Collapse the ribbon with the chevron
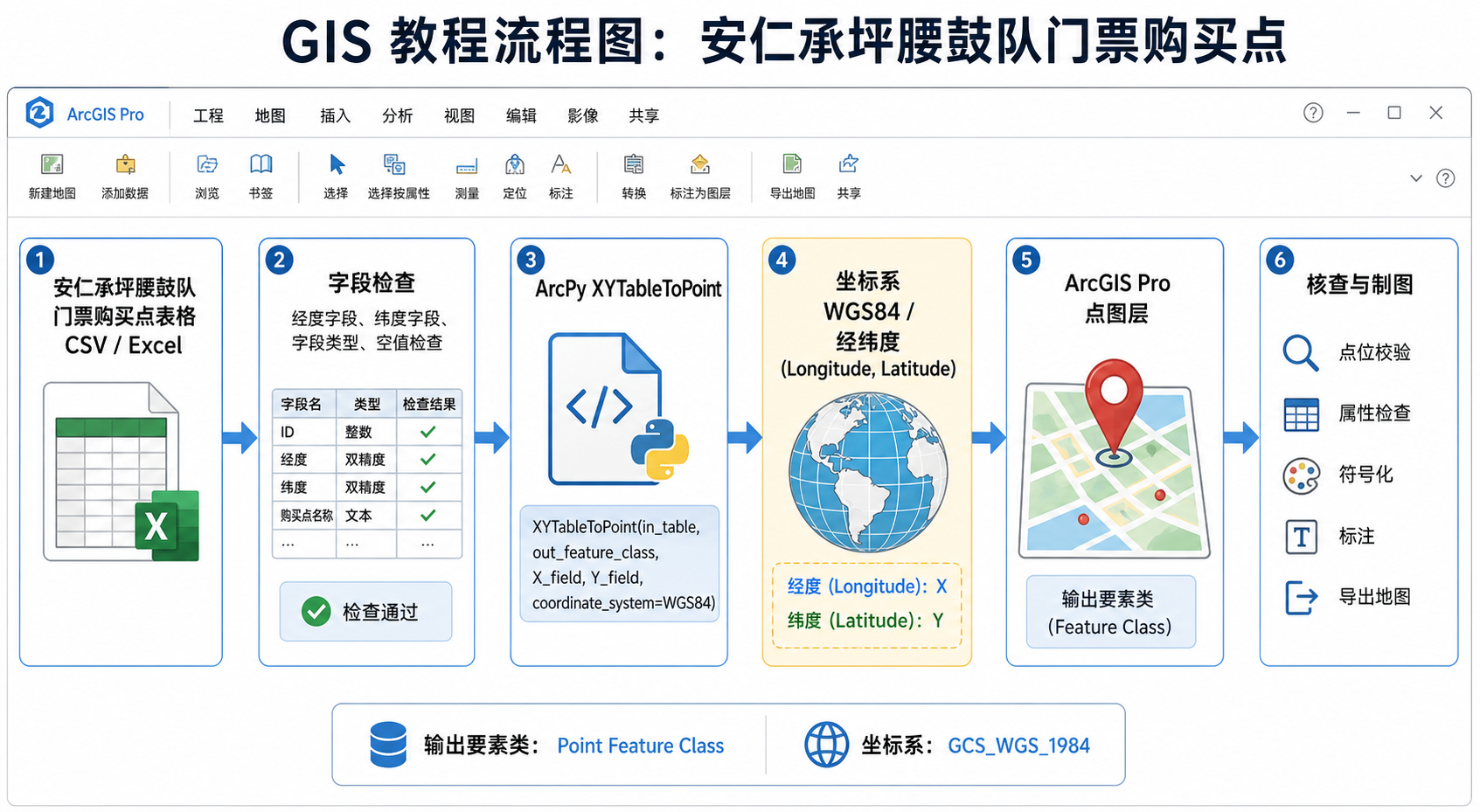The height and width of the screenshot is (812, 1480). (1416, 178)
